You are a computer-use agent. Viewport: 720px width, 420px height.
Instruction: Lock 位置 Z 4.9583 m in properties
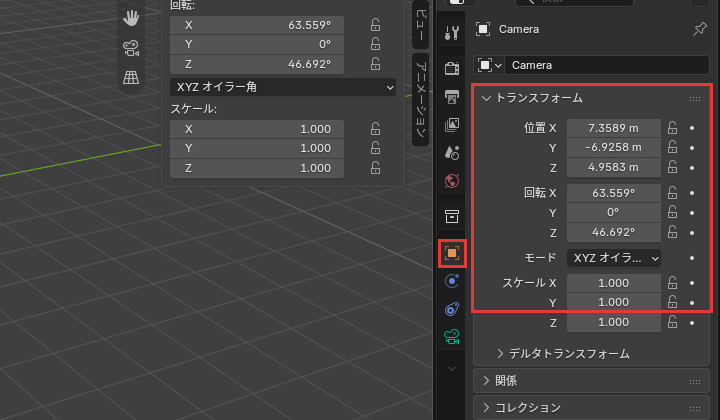point(672,168)
